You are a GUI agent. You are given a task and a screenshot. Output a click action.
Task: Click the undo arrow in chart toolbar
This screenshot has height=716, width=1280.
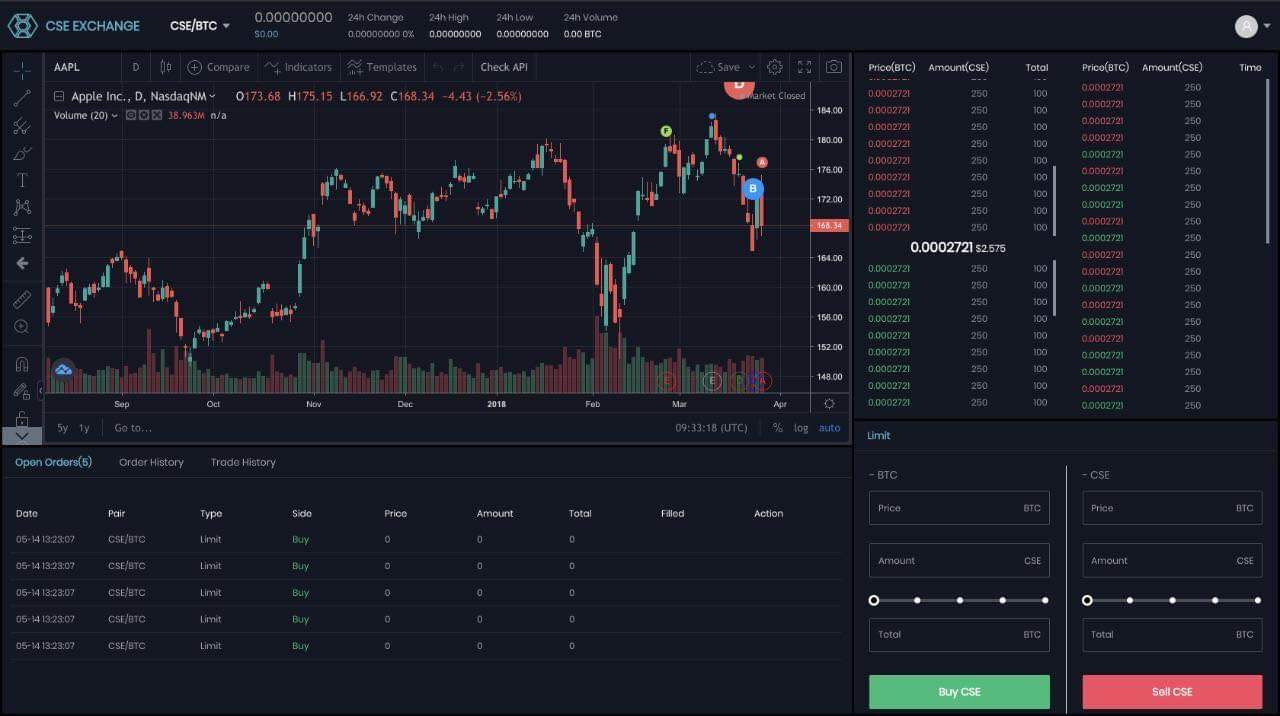(438, 67)
